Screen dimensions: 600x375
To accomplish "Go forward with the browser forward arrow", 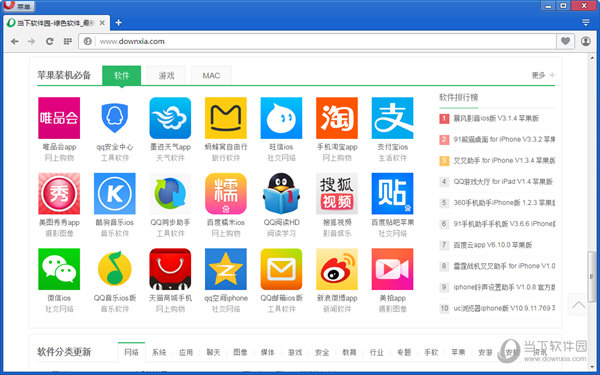I will pyautogui.click(x=32, y=41).
